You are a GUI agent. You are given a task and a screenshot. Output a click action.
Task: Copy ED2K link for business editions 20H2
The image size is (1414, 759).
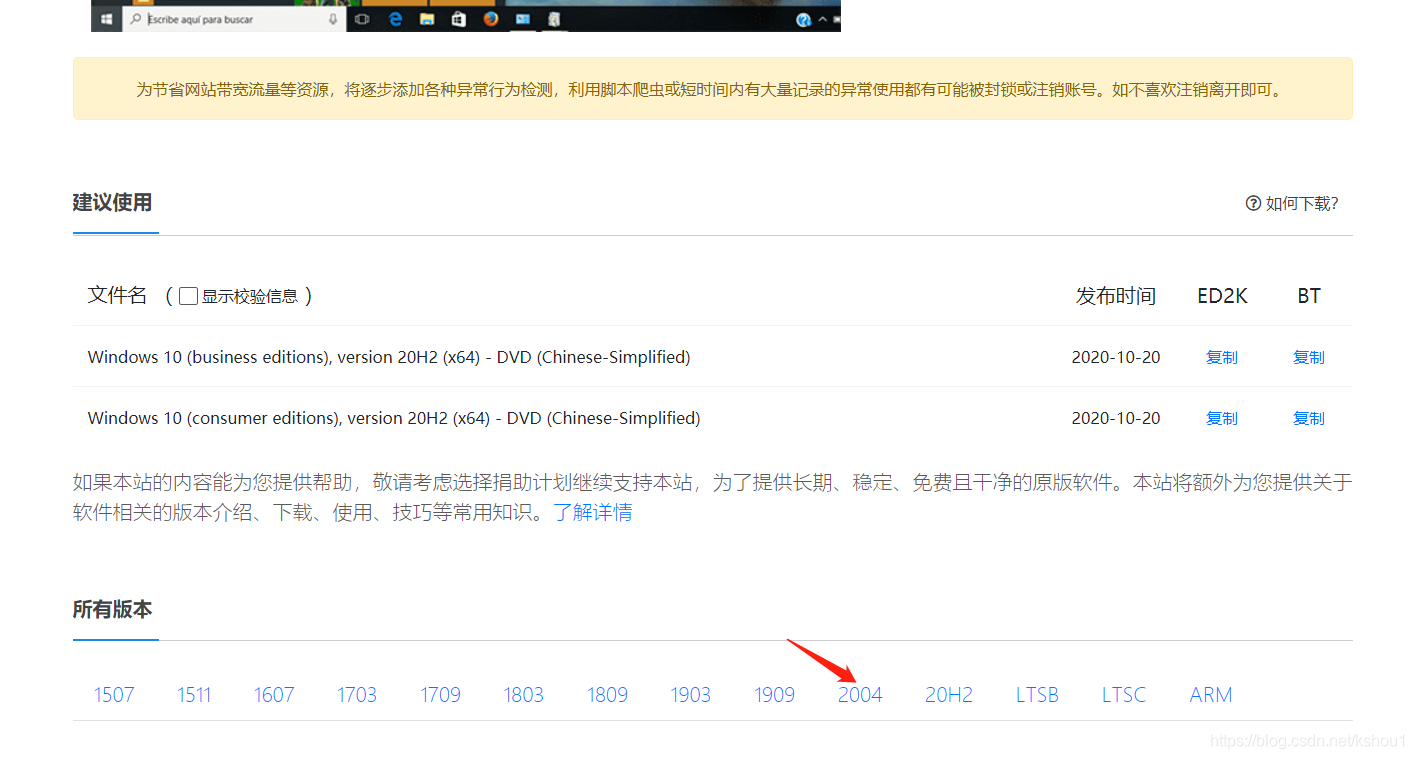(1222, 357)
